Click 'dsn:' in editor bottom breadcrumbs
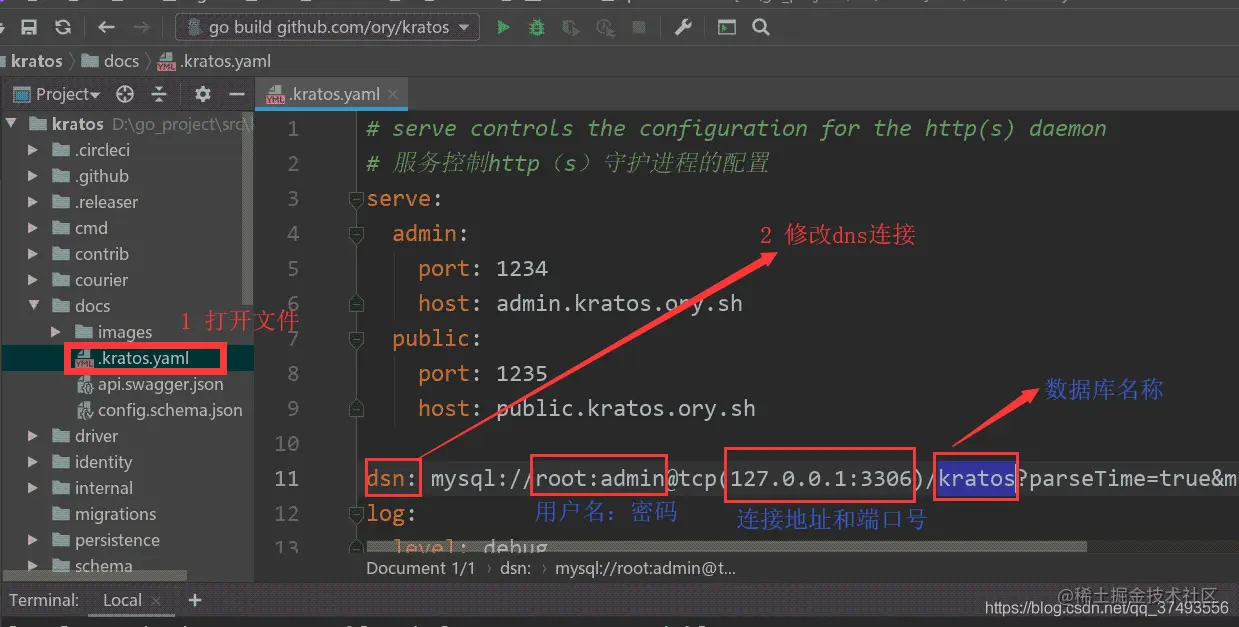Image resolution: width=1239 pixels, height=627 pixels. tap(515, 568)
